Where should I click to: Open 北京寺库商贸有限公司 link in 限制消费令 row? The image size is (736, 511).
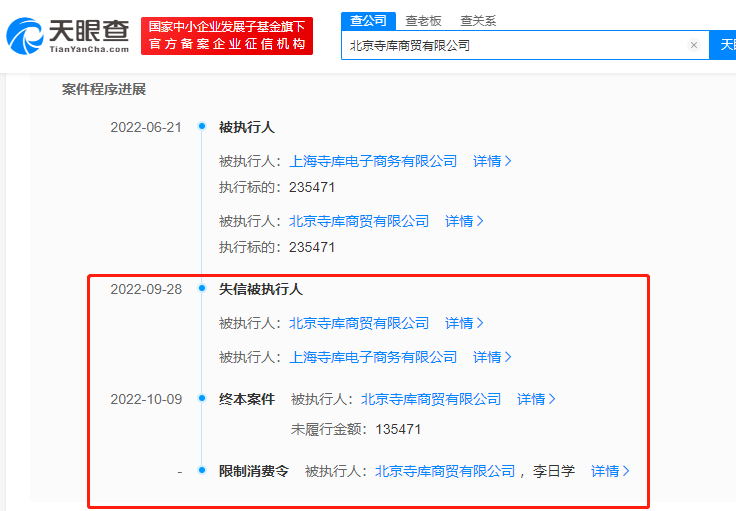point(445,471)
